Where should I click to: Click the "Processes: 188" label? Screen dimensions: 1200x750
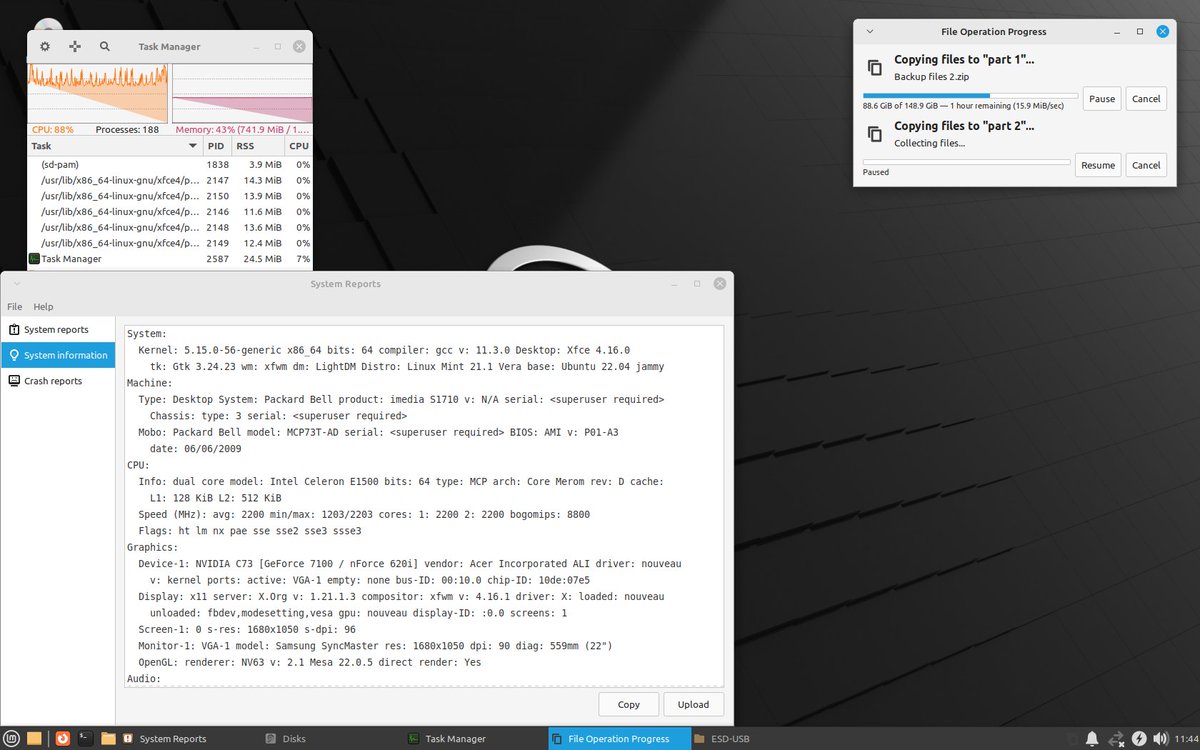click(127, 130)
